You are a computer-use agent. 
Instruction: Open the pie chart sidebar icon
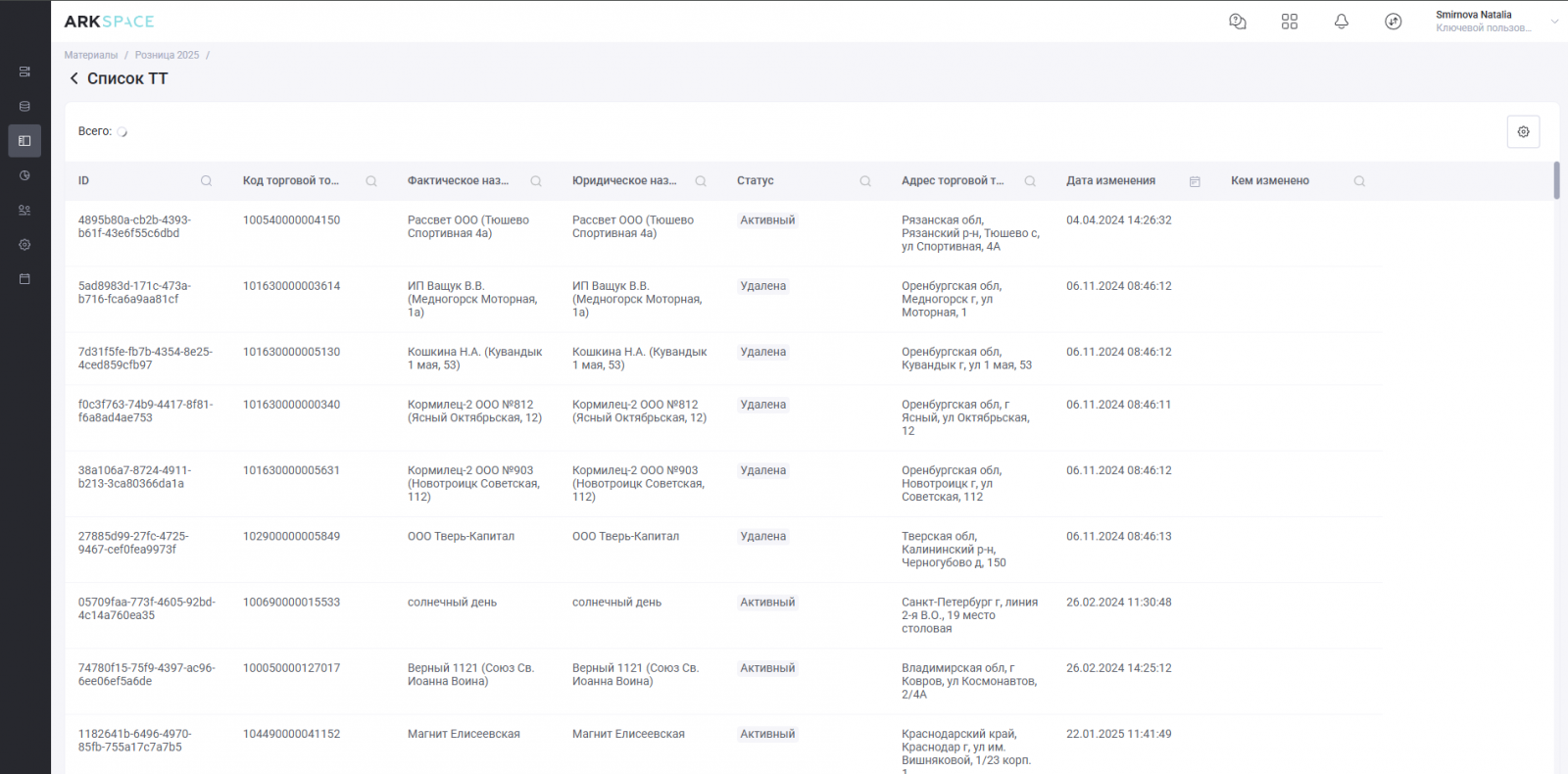[x=24, y=175]
